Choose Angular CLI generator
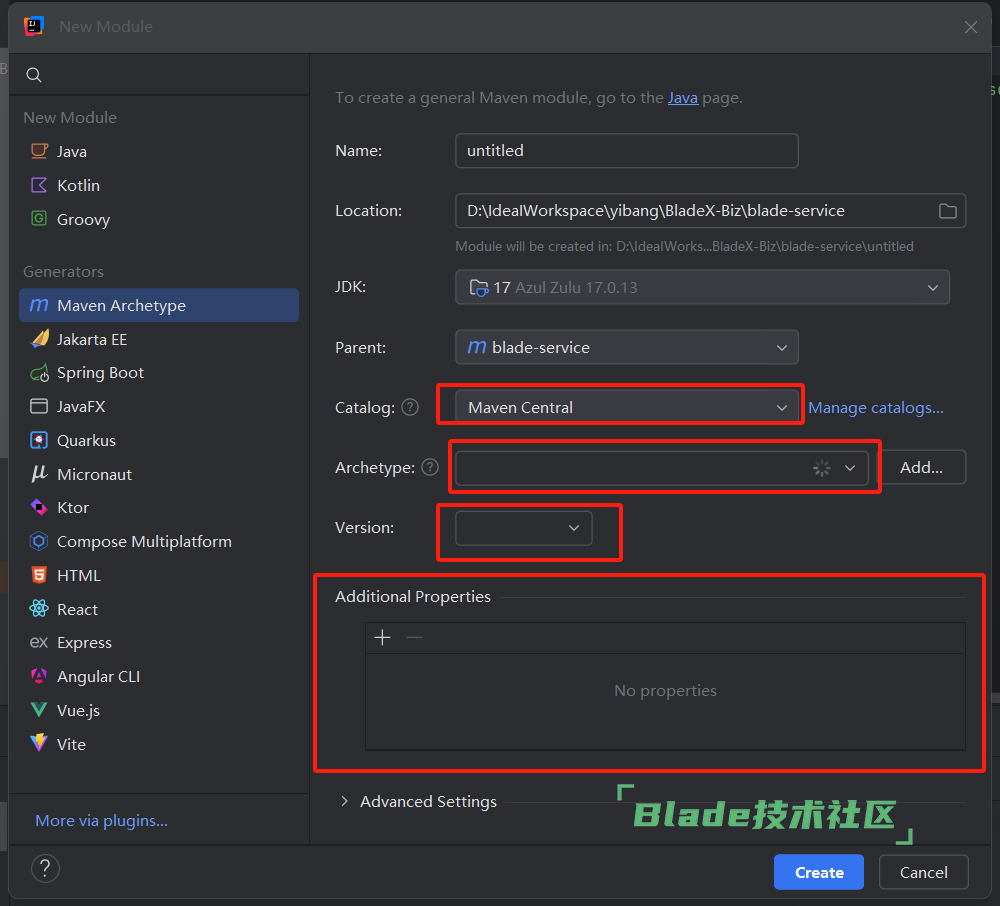This screenshot has width=1000, height=906. [x=159, y=676]
